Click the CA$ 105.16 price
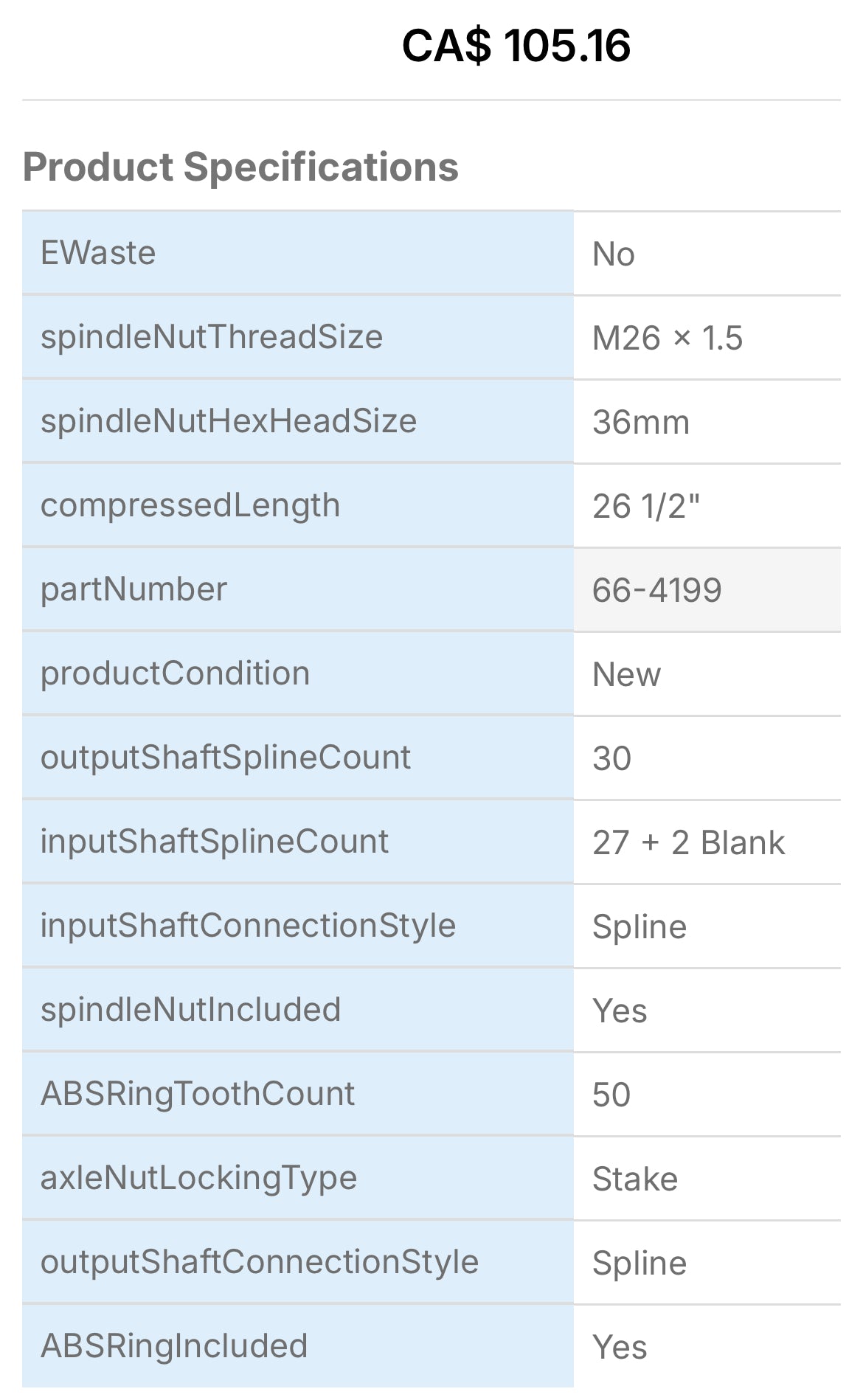Viewport: 863px width, 1400px height. point(516,46)
